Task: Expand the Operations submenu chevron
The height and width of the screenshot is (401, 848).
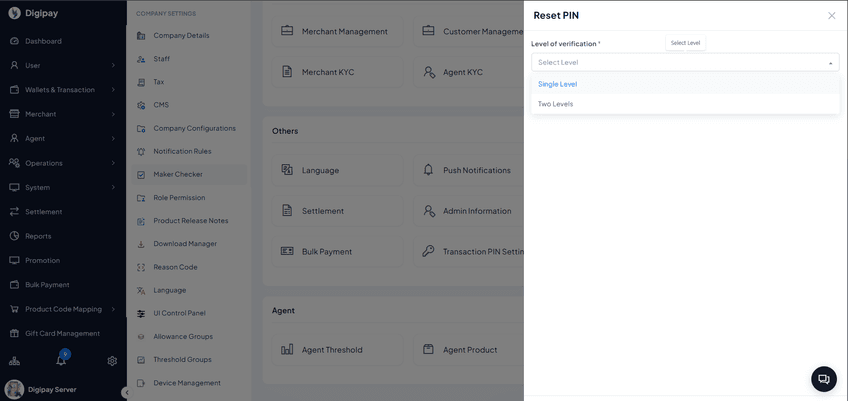Action: click(x=113, y=163)
